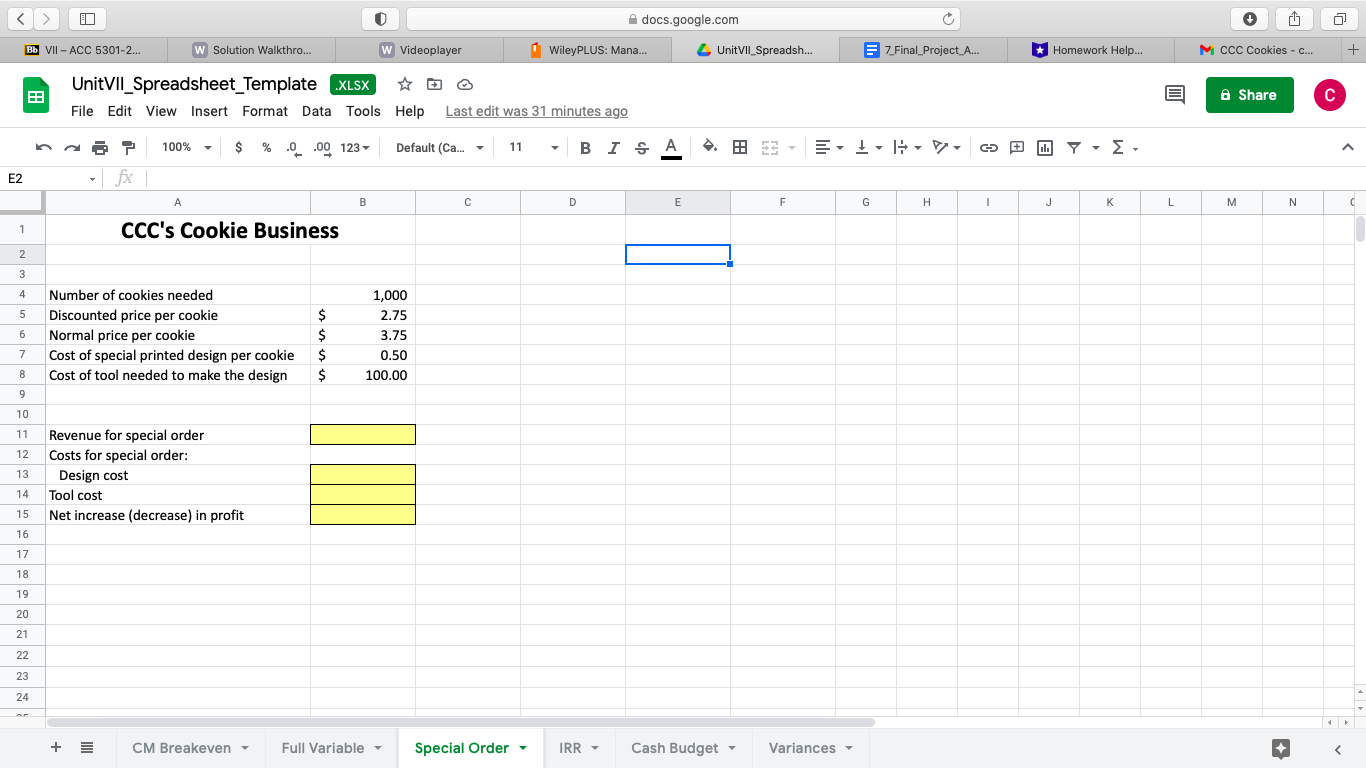Open the Insert chart tool

pos(1044,147)
